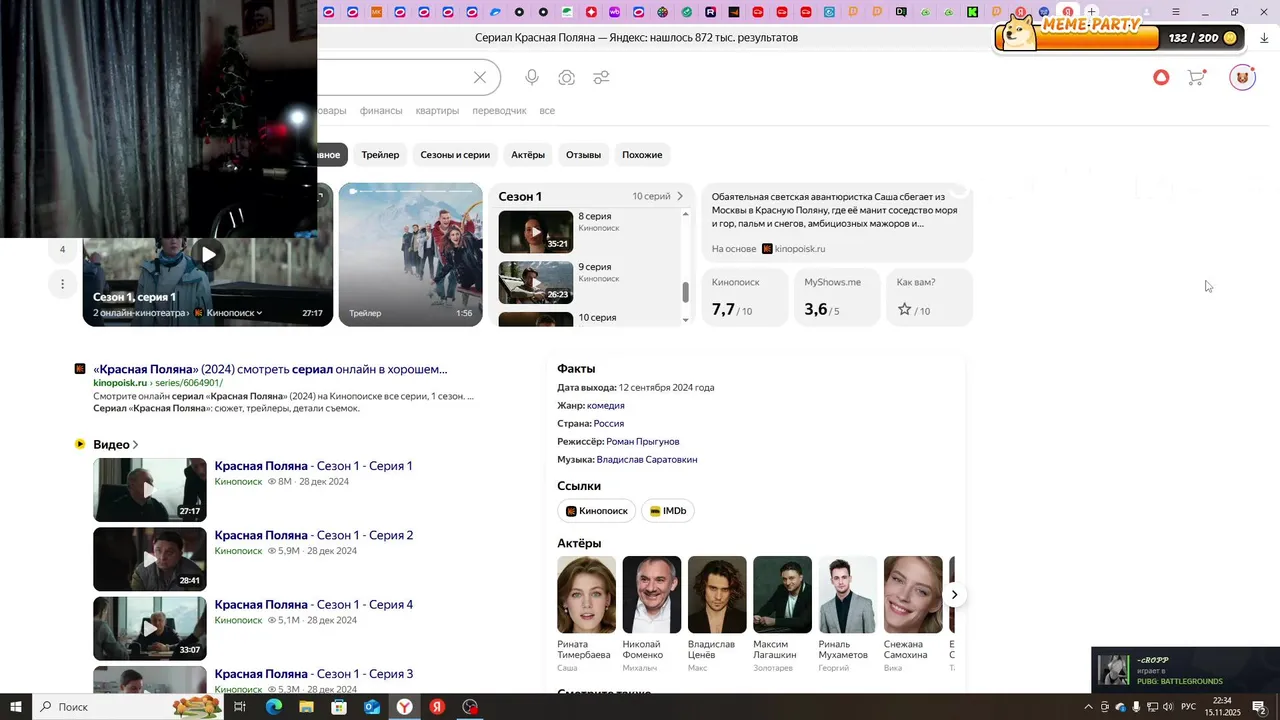Open the Alice assistant red icon
Screen dimensions: 1280x720
[1161, 77]
